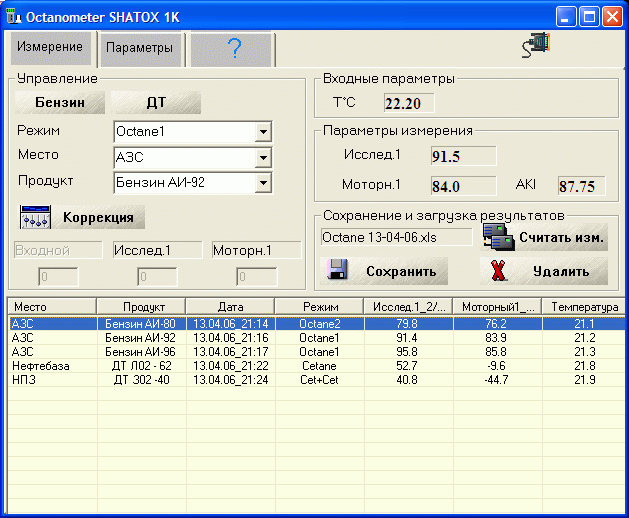Click the temperature cell 21.9
Viewport: 629px width, 518px height.
(x=584, y=380)
